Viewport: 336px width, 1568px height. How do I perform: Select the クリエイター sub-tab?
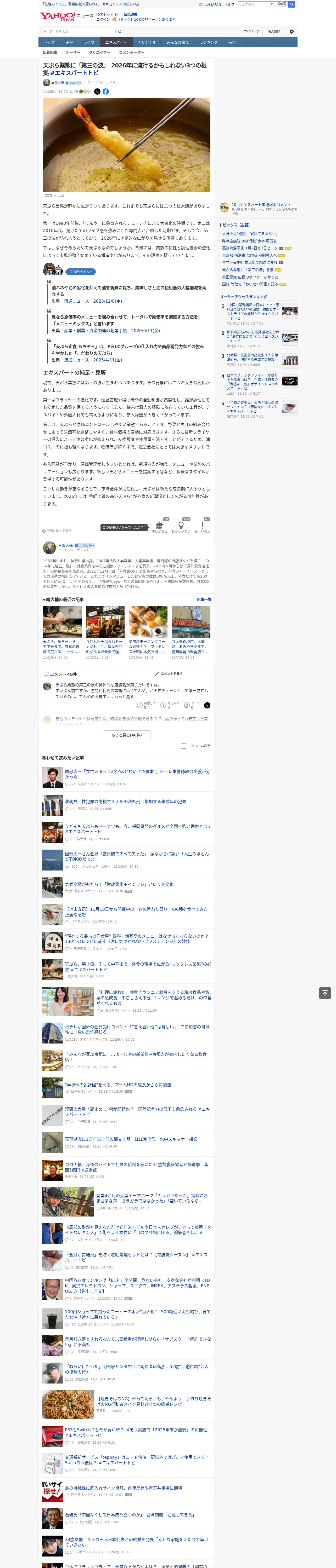click(x=99, y=52)
